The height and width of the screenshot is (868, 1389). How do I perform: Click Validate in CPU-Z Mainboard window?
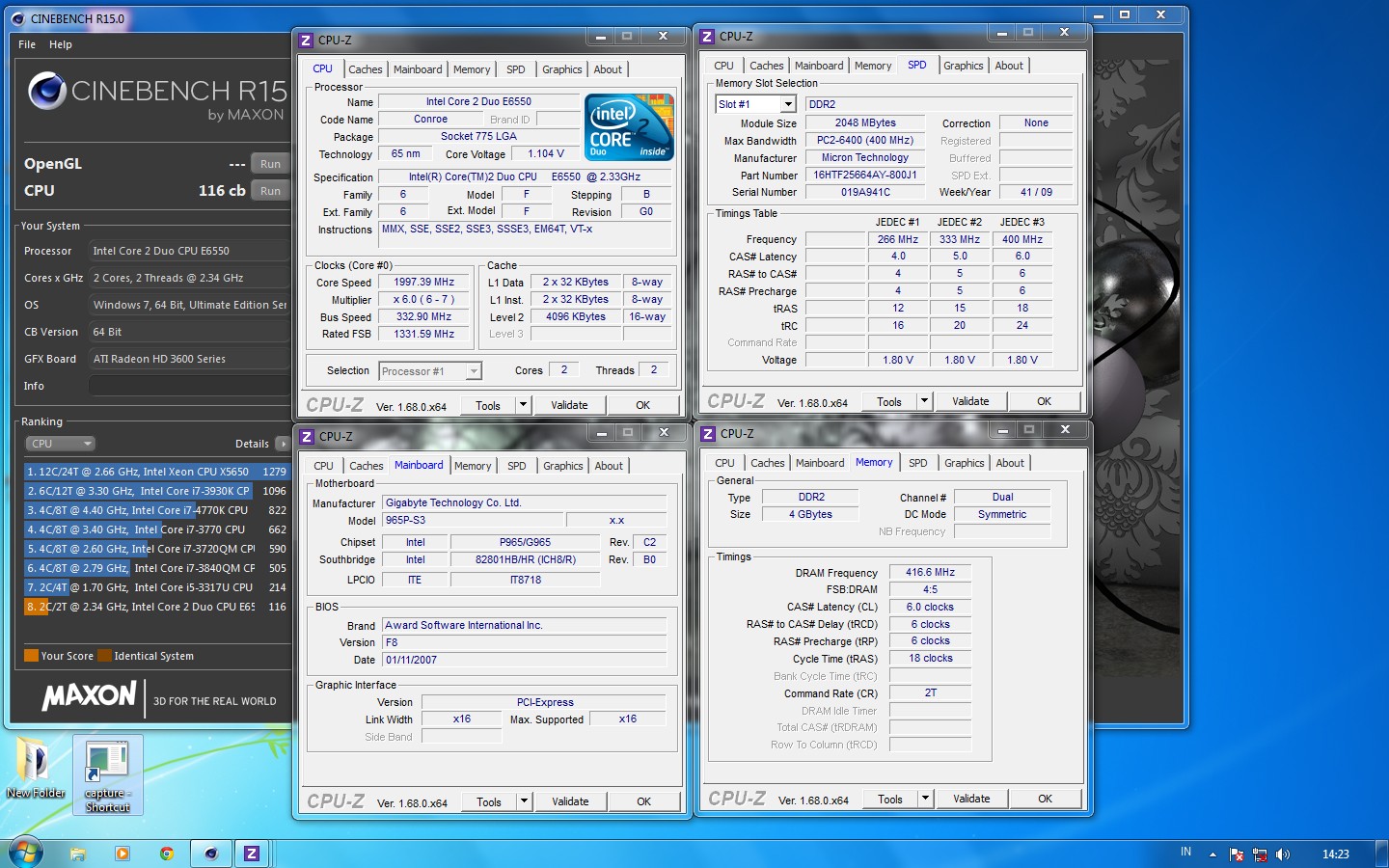[x=570, y=801]
